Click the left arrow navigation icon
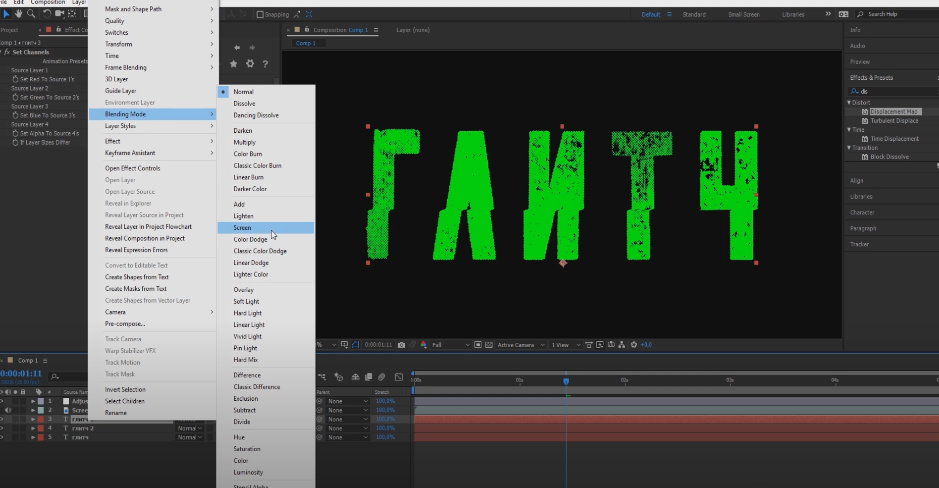This screenshot has height=488, width=939. 237,47
